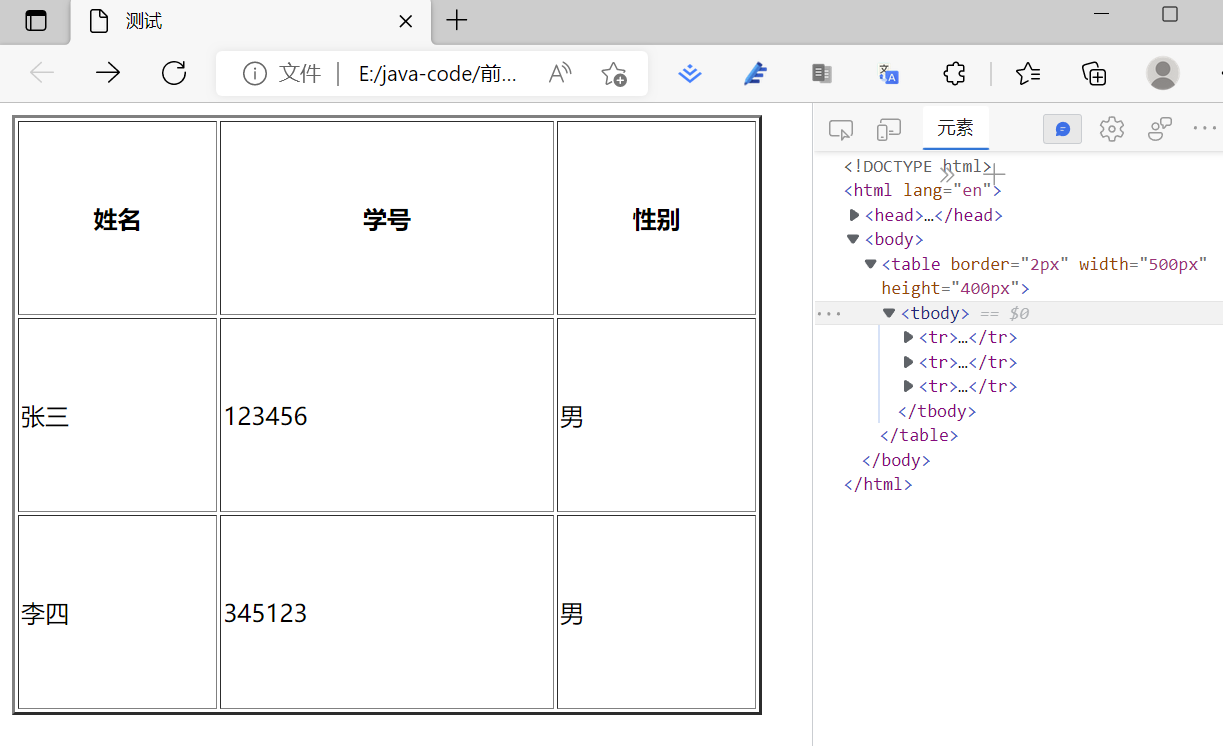Click 男 in 李四's row
The image size is (1223, 746).
coord(656,612)
